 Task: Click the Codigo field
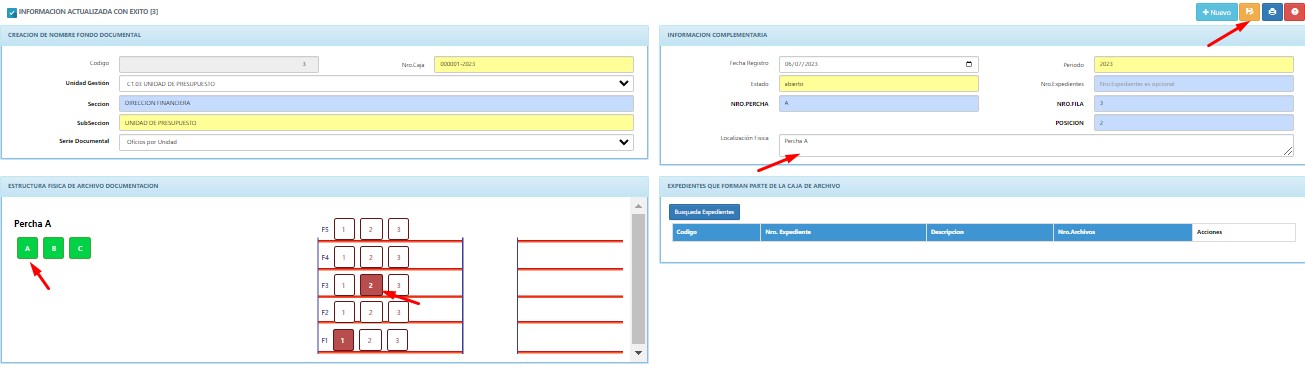click(218, 64)
